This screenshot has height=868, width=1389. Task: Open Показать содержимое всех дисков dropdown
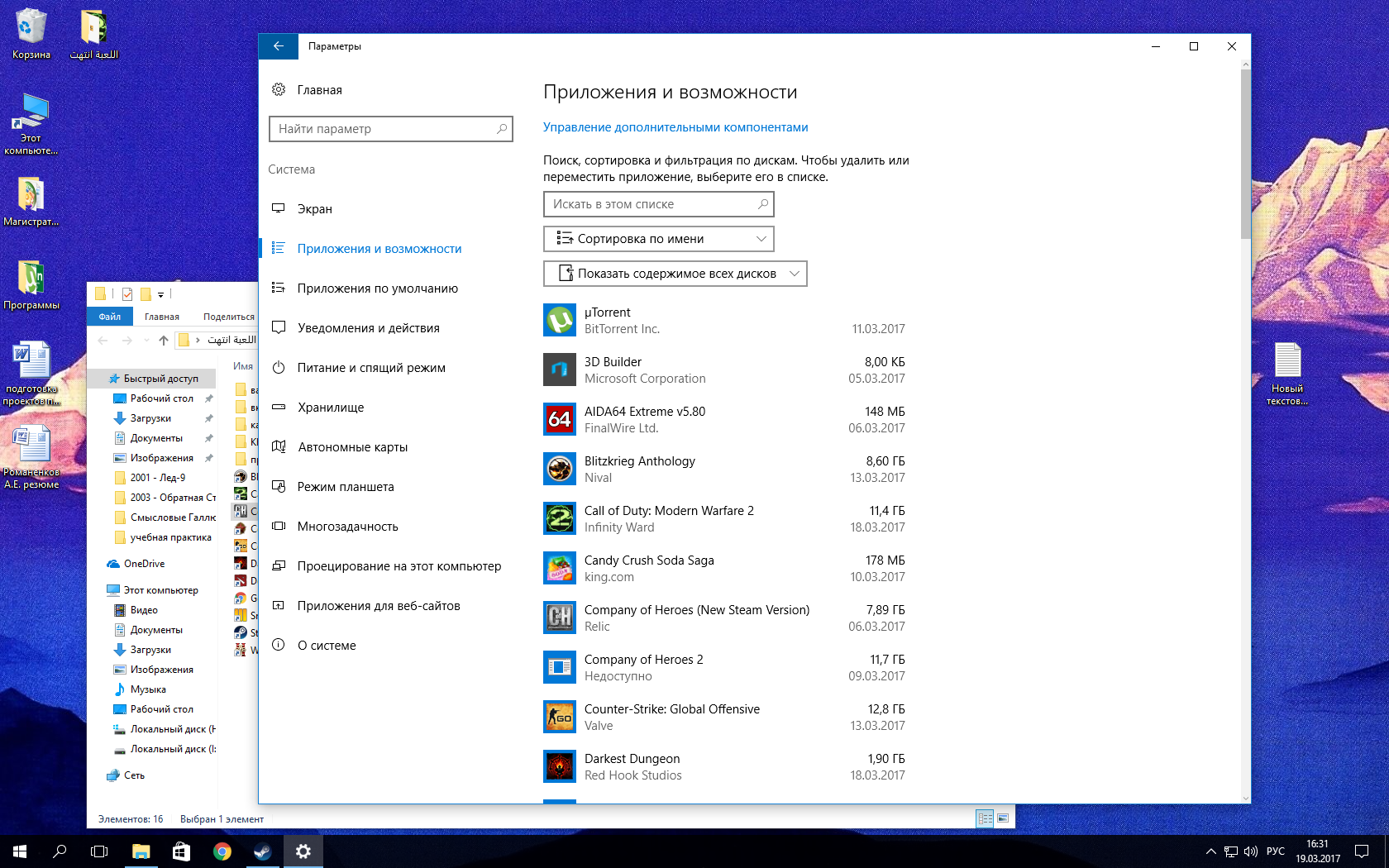point(675,274)
